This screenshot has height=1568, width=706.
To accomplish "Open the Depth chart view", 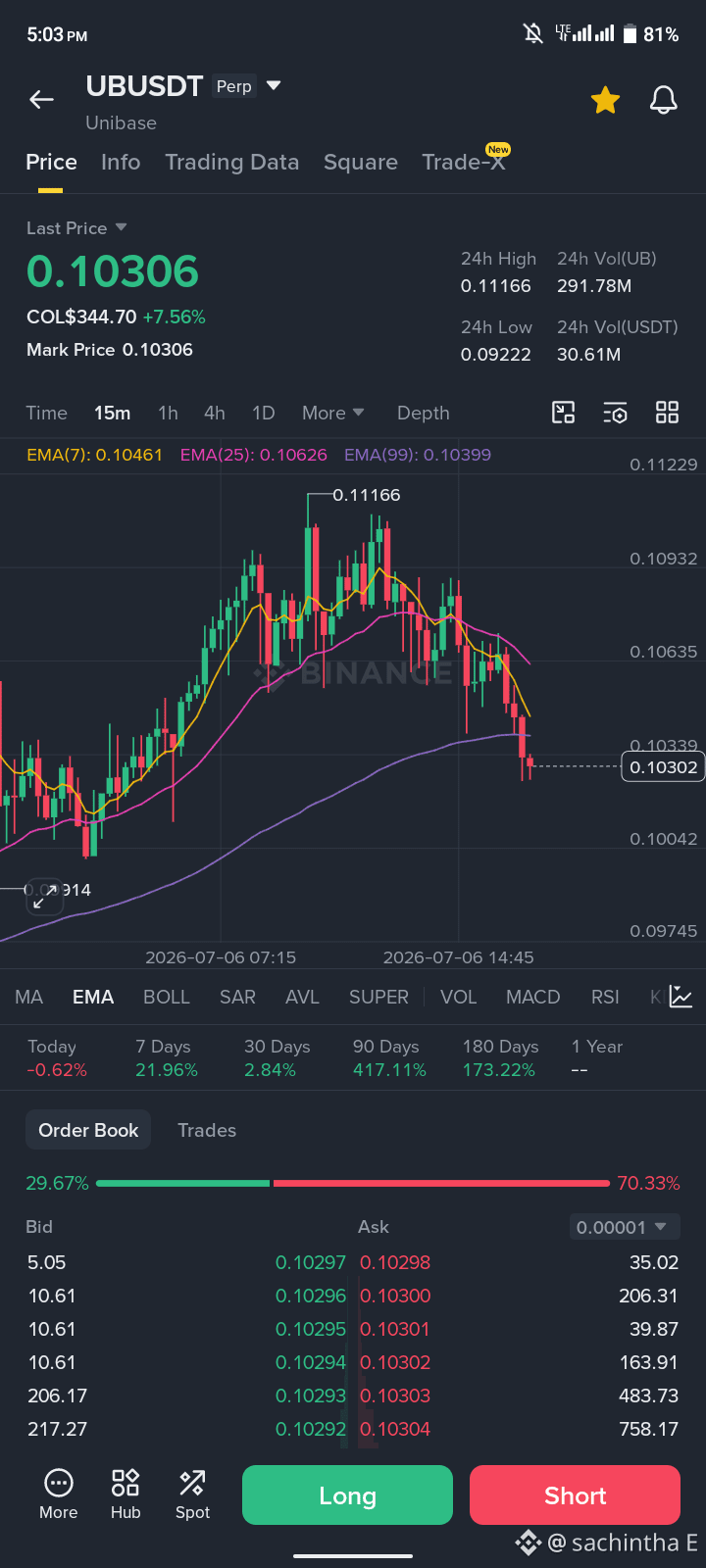I will [423, 413].
